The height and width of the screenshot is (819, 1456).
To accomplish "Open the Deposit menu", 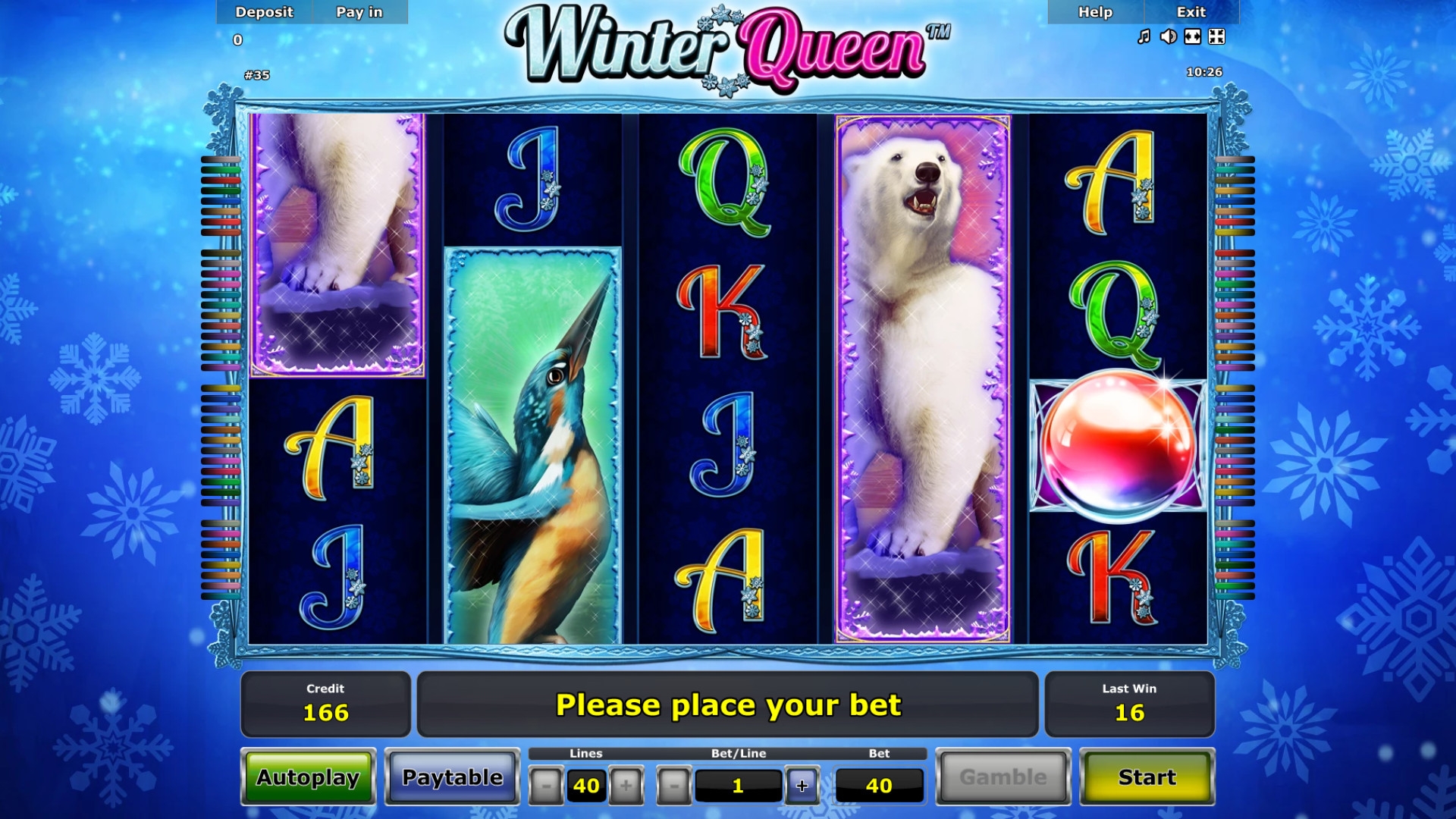I will pos(264,12).
